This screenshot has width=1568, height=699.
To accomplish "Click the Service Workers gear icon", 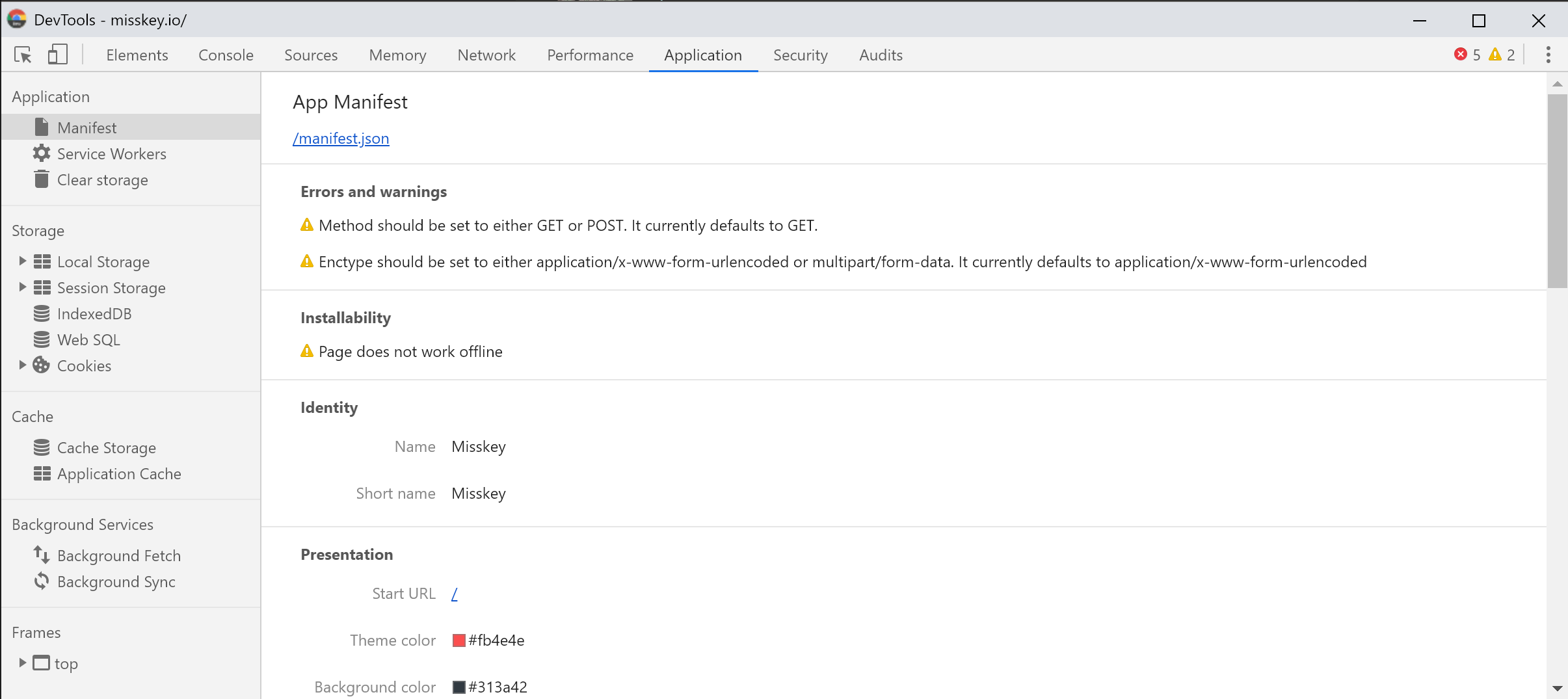I will click(42, 153).
